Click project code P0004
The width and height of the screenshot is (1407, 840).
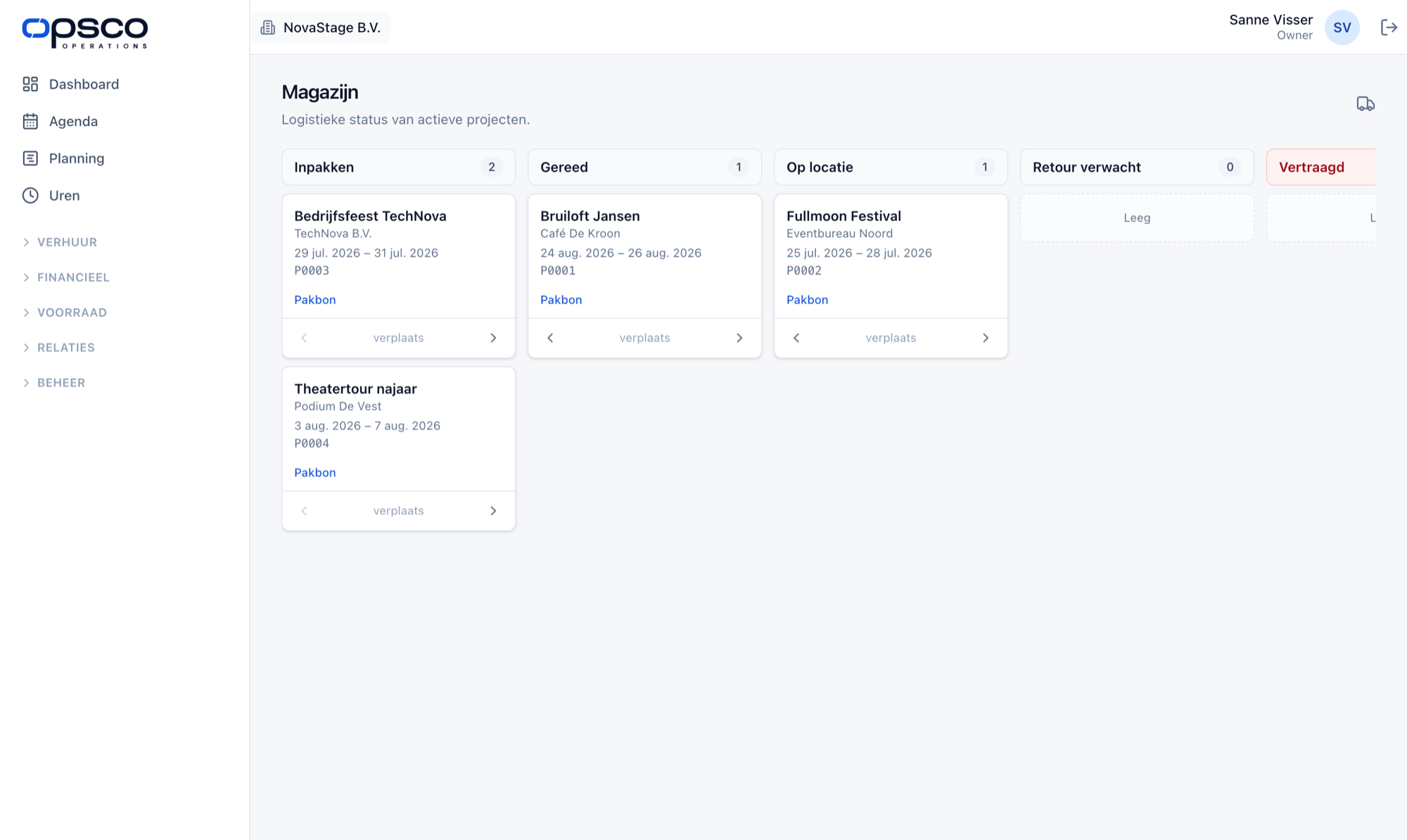(x=312, y=444)
